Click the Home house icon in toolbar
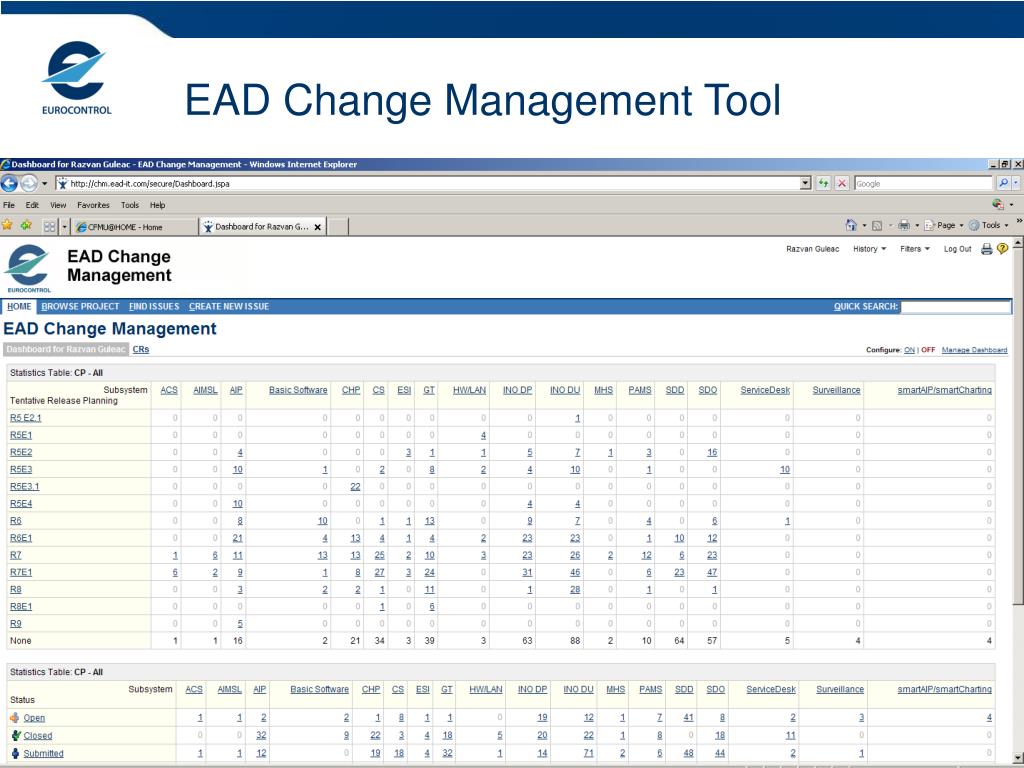The image size is (1024, 768). coord(851,225)
